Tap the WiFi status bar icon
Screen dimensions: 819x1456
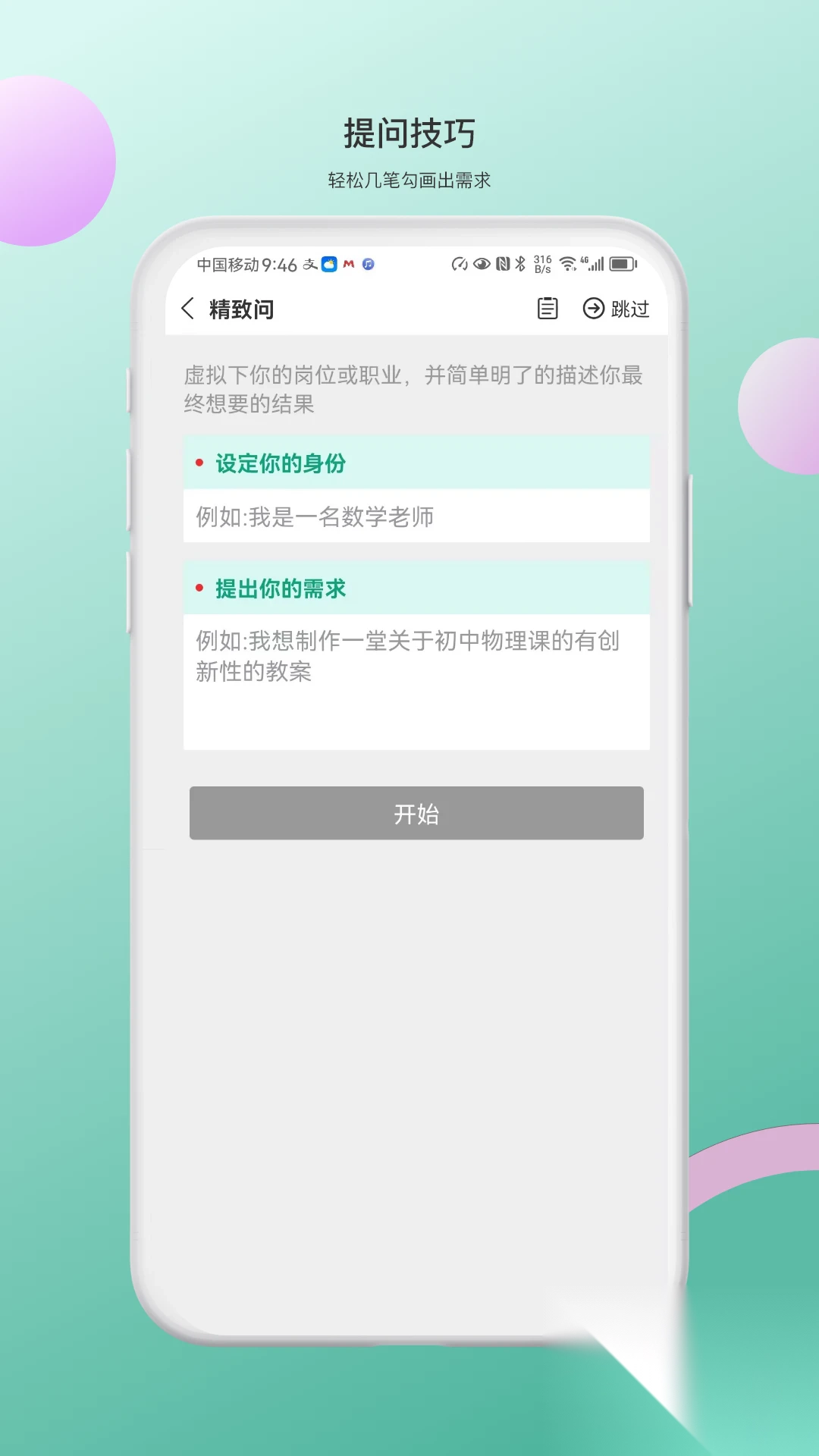click(x=568, y=264)
